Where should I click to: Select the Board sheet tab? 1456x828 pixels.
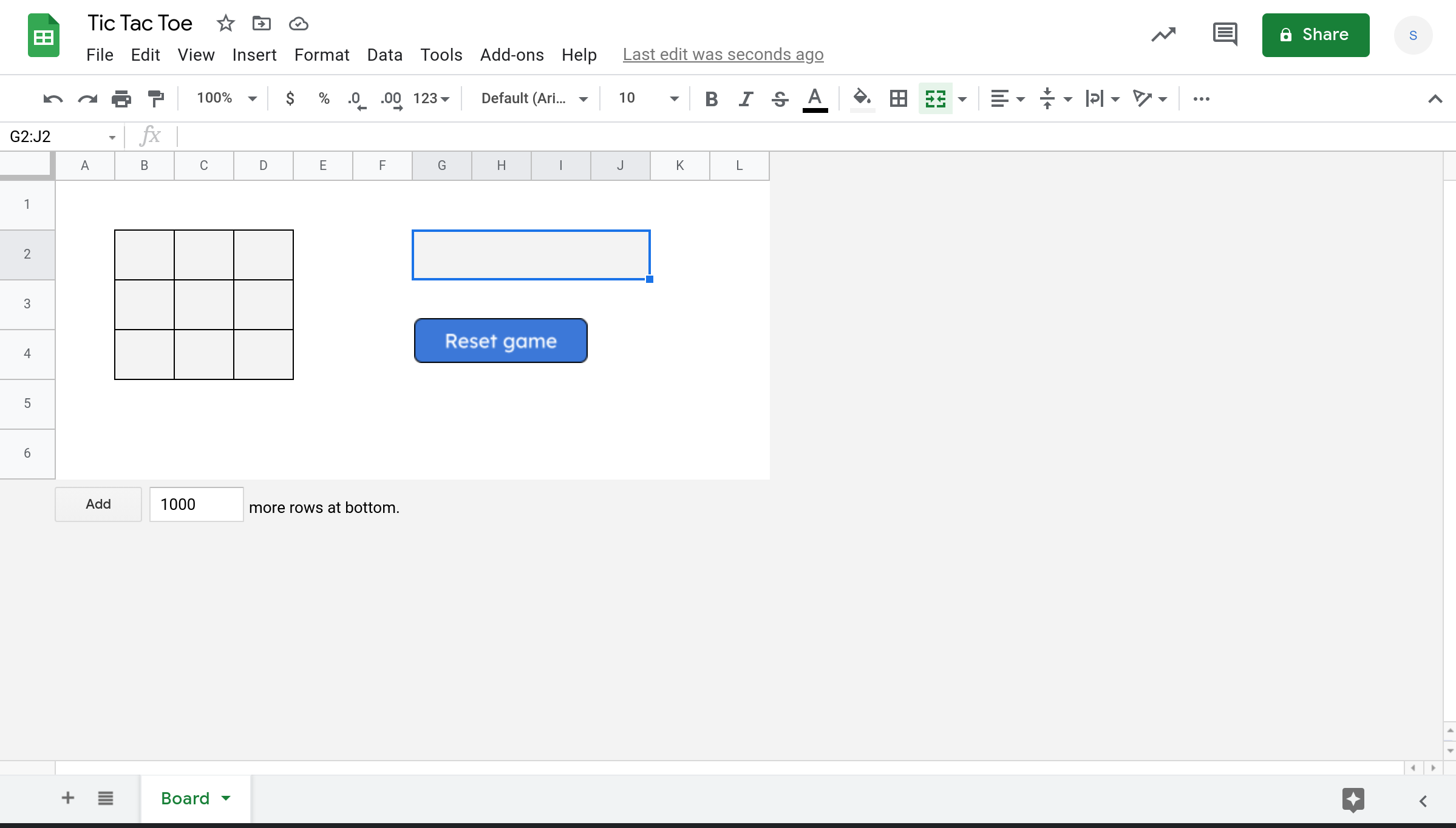[x=196, y=798]
